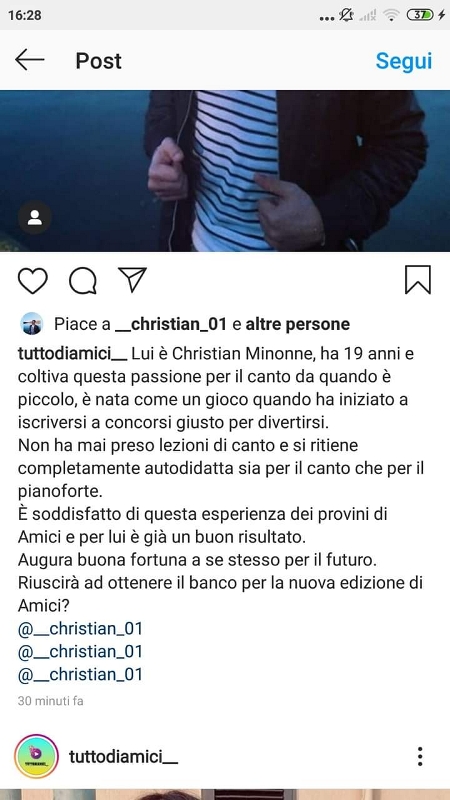Open __christian_01 from the likes line

tap(170, 324)
